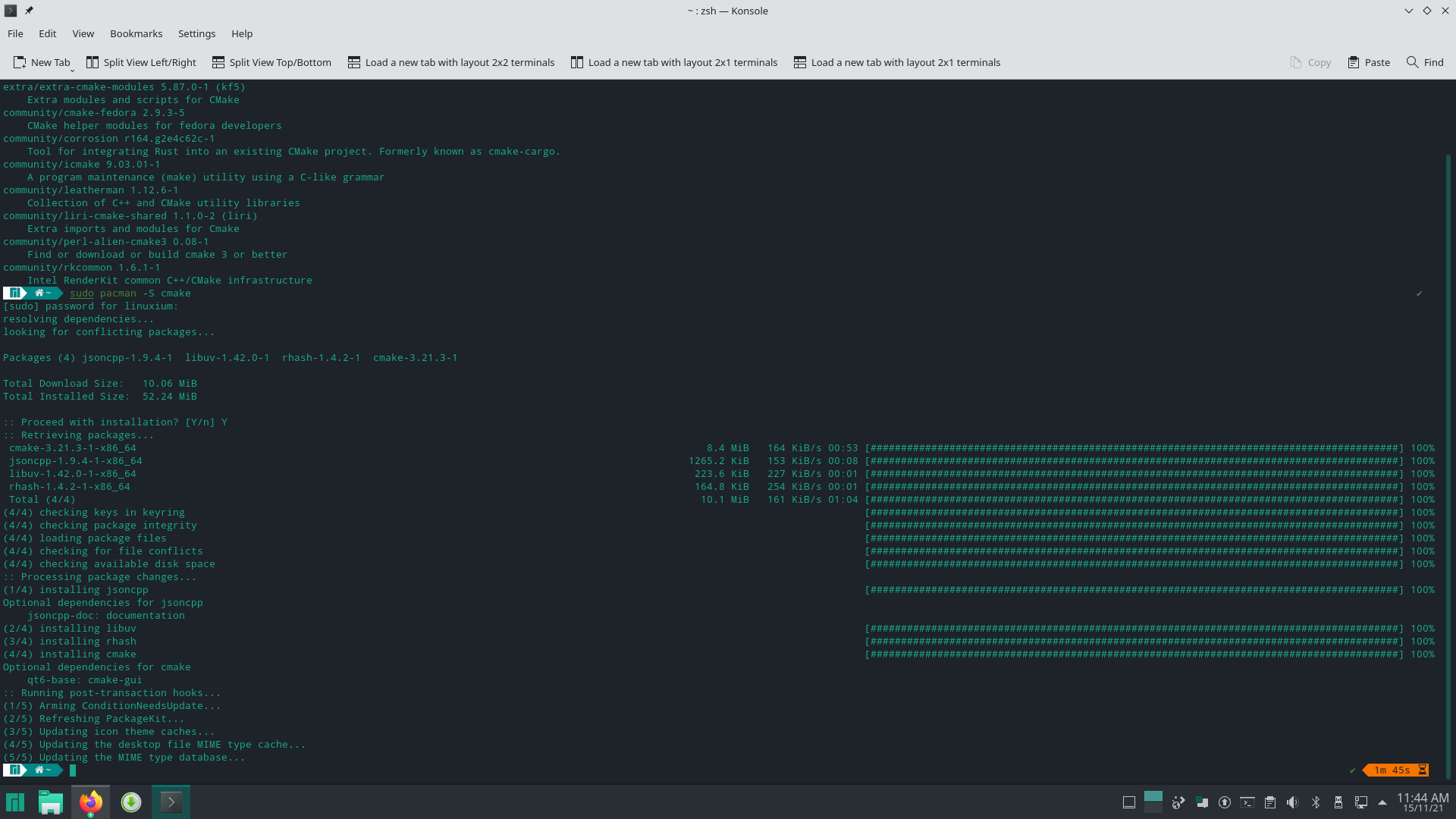Click the Copy toolbar button
This screenshot has height=819, width=1456.
click(1311, 62)
